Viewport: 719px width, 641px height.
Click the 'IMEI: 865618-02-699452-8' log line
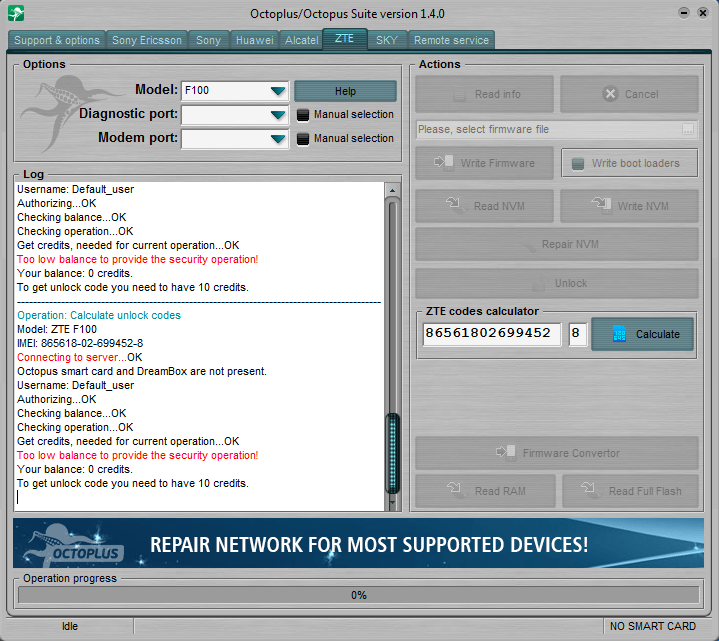click(x=80, y=343)
